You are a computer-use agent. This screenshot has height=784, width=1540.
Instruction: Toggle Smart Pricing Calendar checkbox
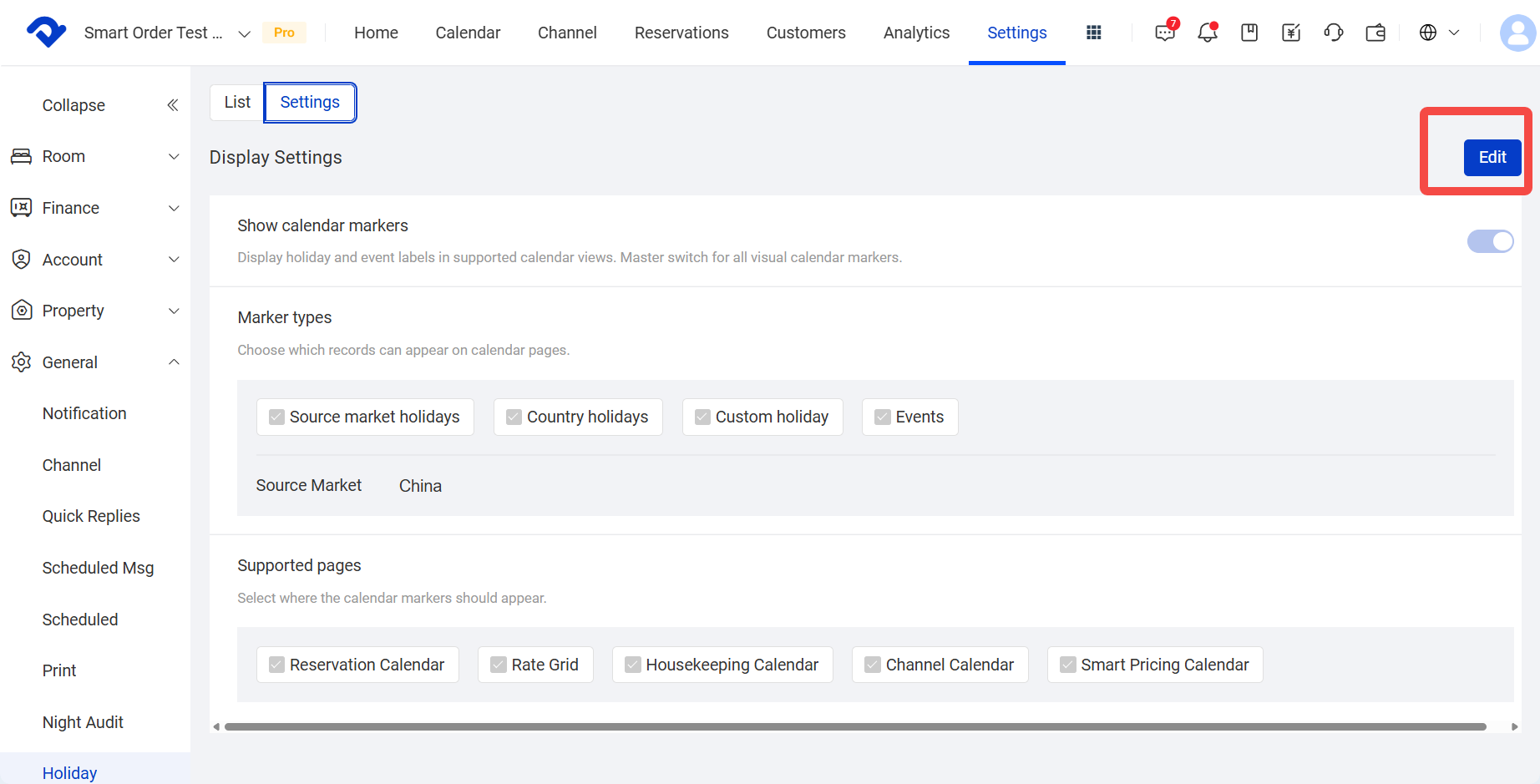[x=1067, y=665]
